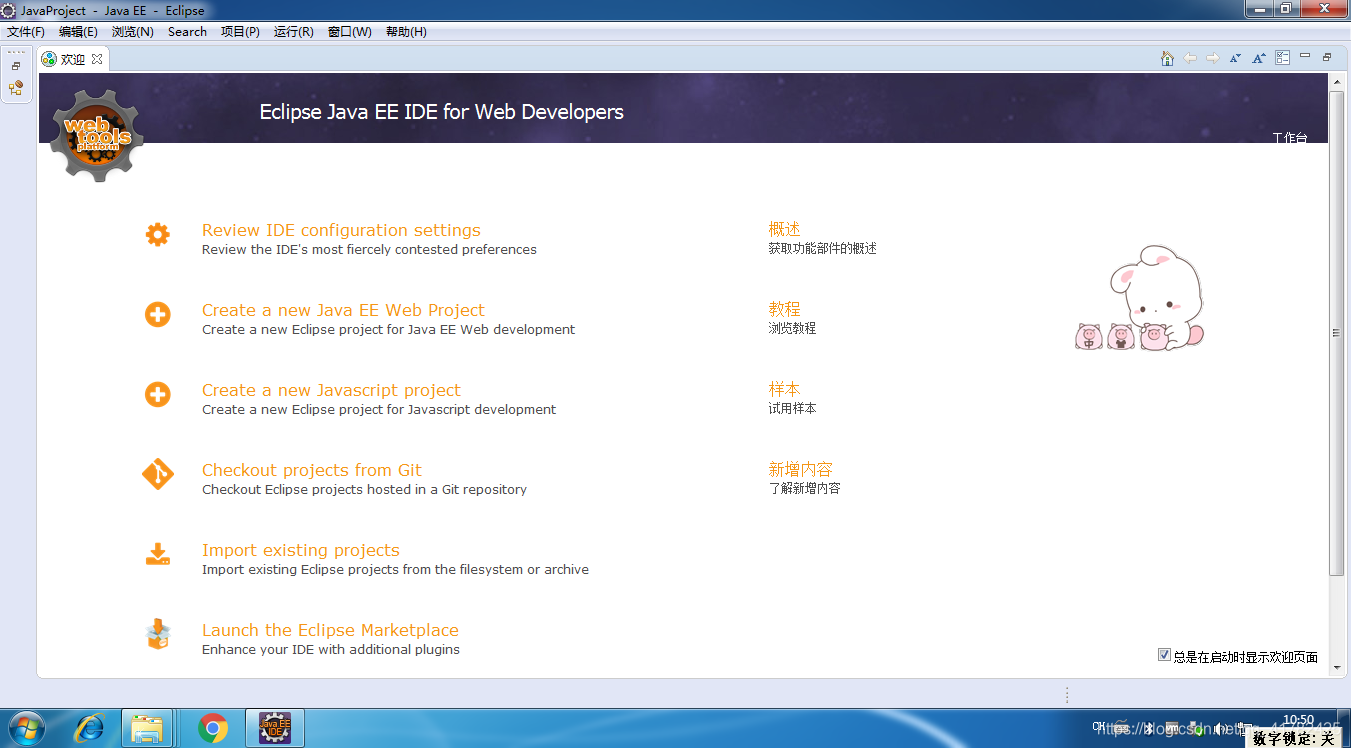
Task: Open the 编辑(E) menu
Action: 78,32
